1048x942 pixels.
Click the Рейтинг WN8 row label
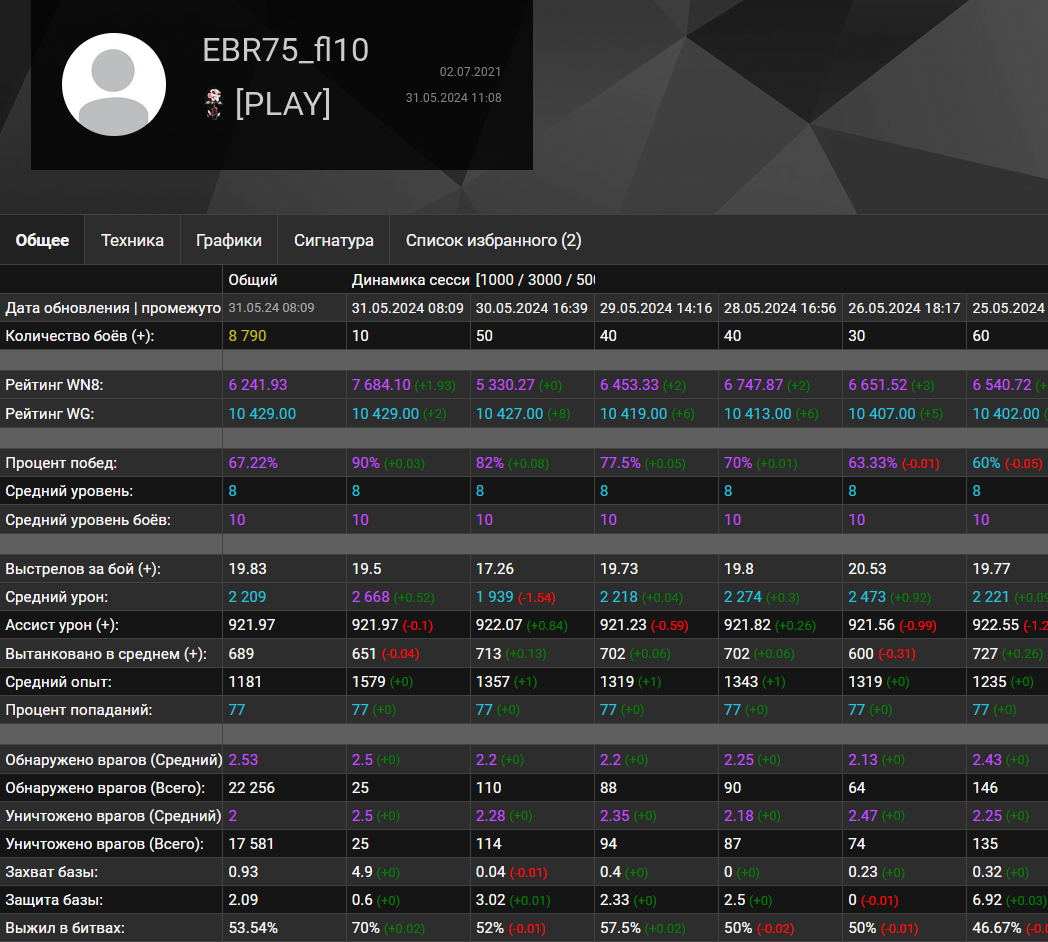(x=54, y=385)
